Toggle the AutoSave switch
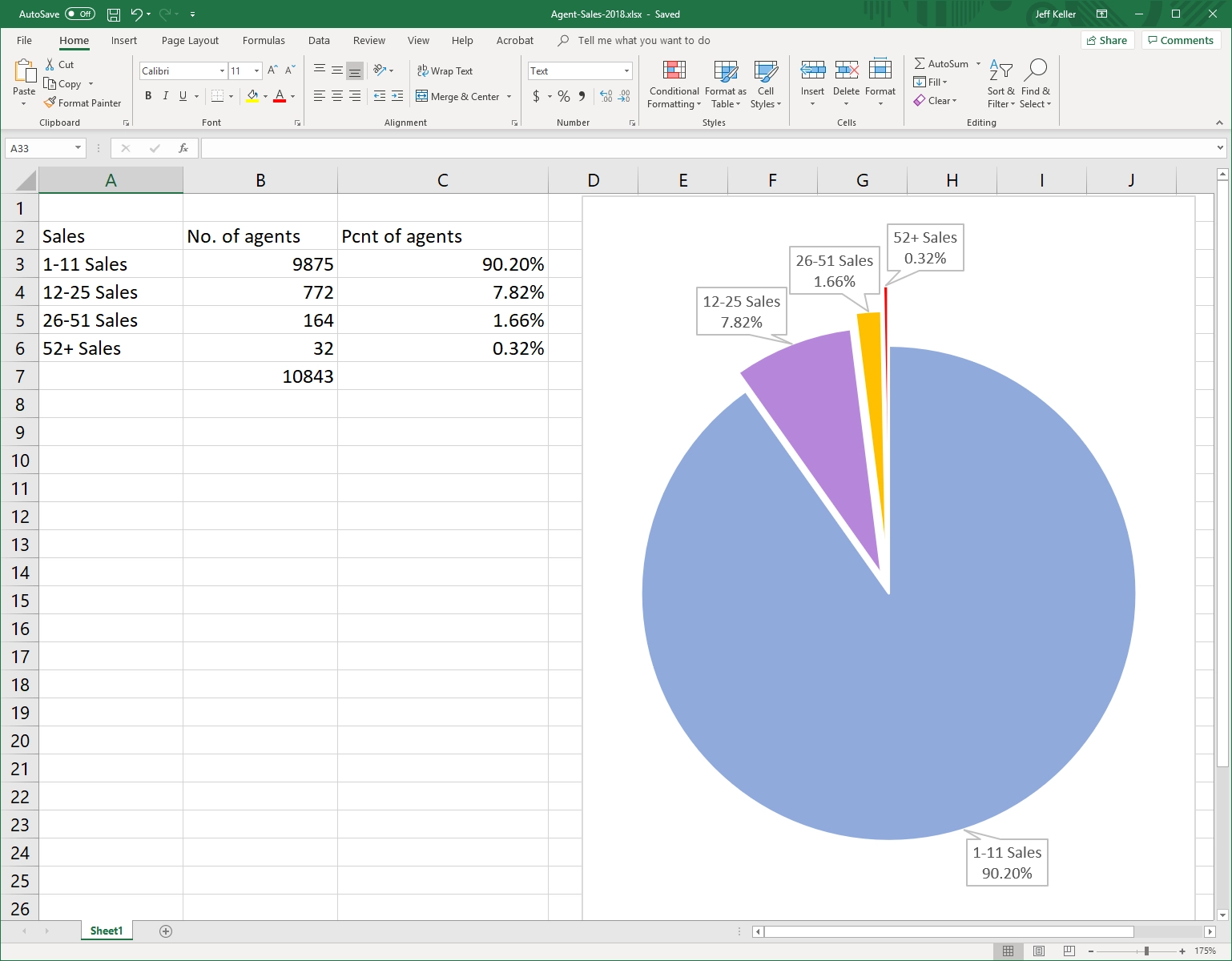This screenshot has width=1232, height=961. point(80,14)
